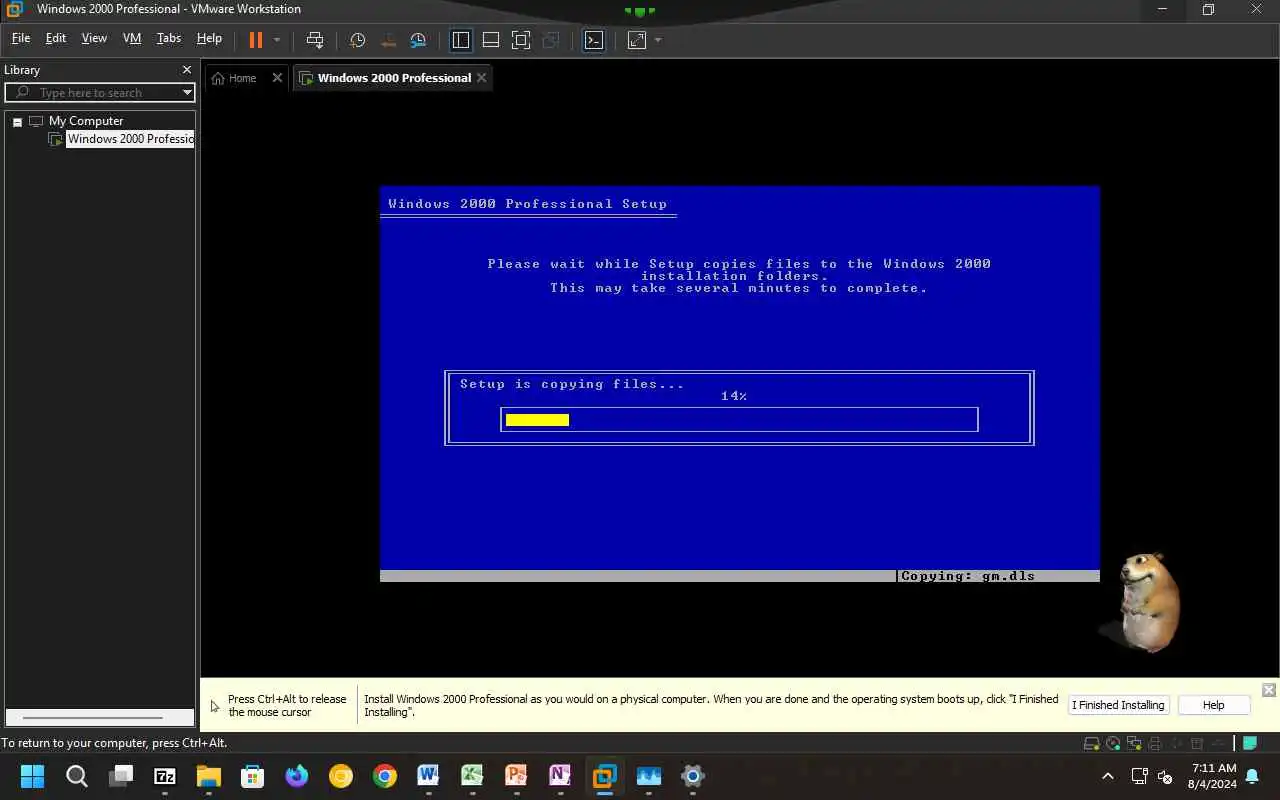Viewport: 1280px width, 800px height.
Task: Open Microsoft Word from the taskbar
Action: (x=428, y=776)
